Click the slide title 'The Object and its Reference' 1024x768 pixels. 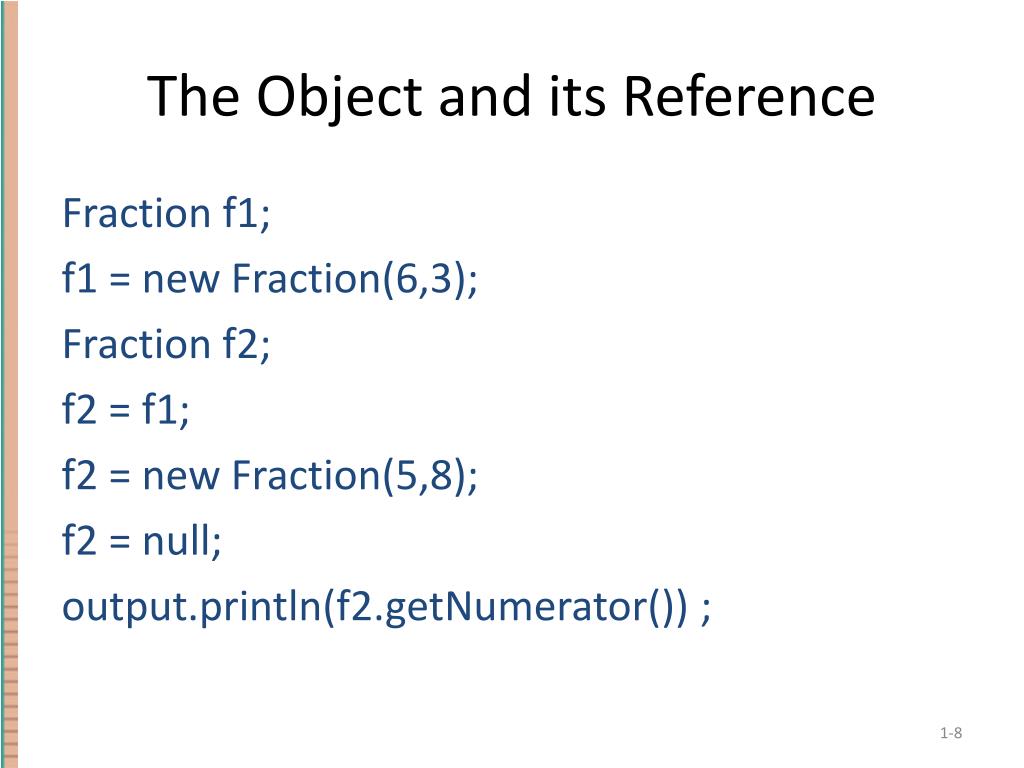(511, 97)
